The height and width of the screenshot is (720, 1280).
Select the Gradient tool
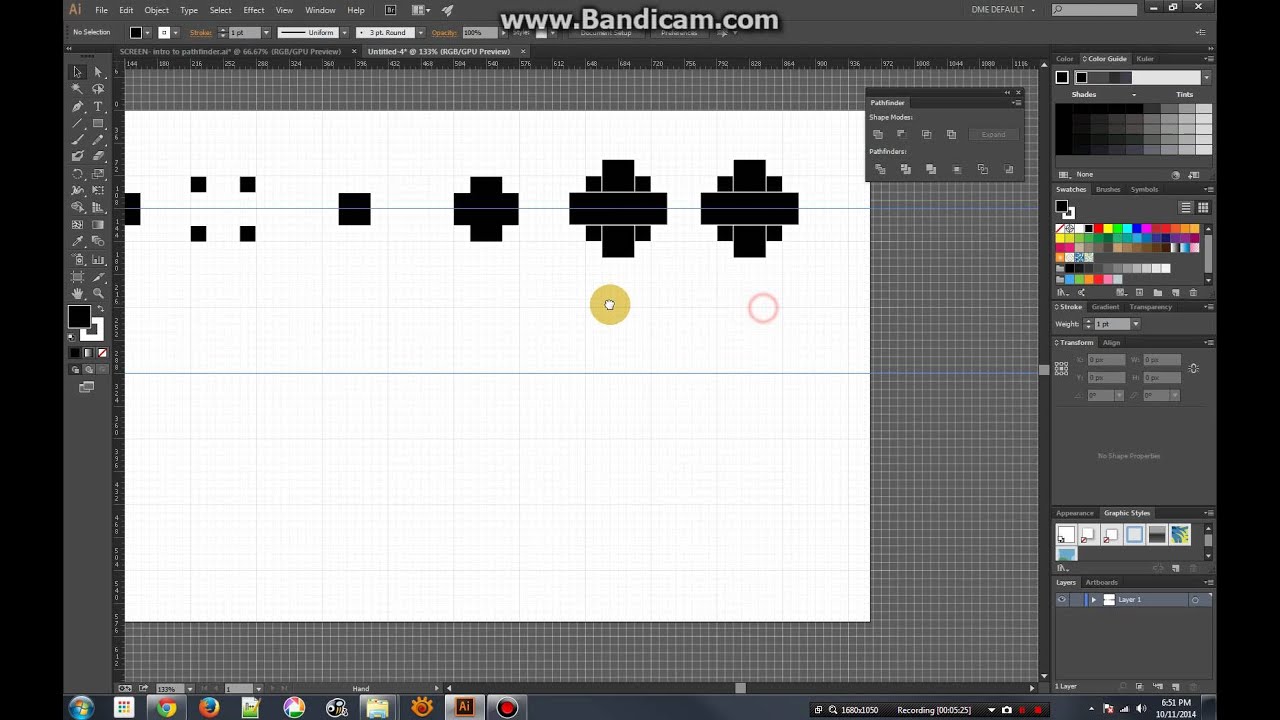click(98, 224)
